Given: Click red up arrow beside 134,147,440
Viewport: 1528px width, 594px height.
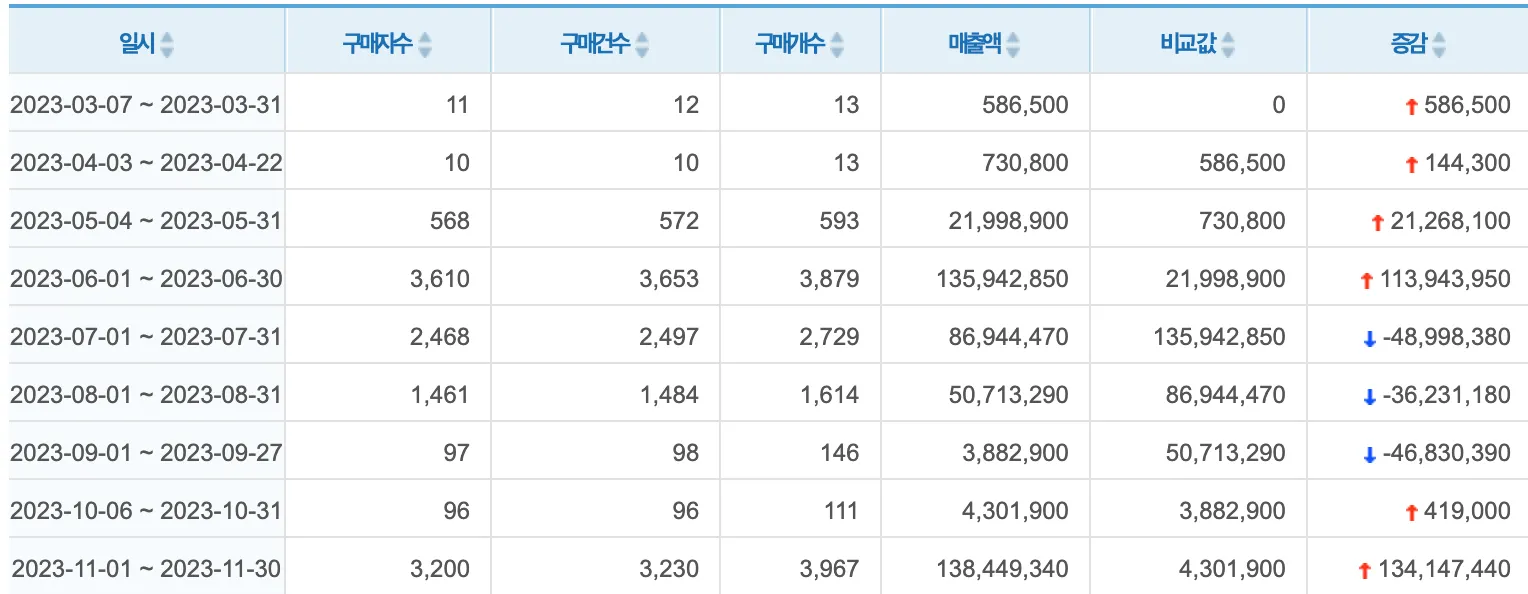Looking at the screenshot, I should click(1364, 571).
